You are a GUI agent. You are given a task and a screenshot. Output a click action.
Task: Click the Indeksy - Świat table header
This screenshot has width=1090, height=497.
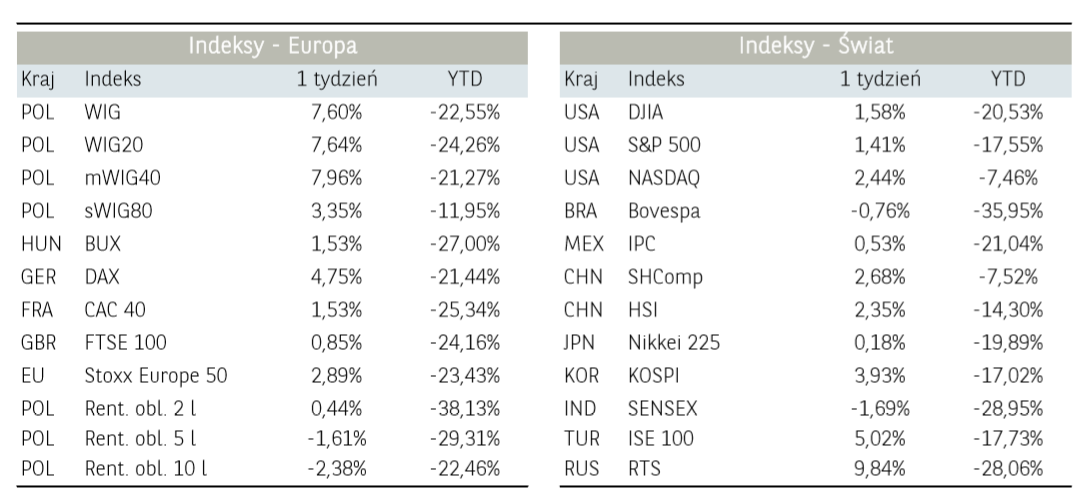click(816, 46)
